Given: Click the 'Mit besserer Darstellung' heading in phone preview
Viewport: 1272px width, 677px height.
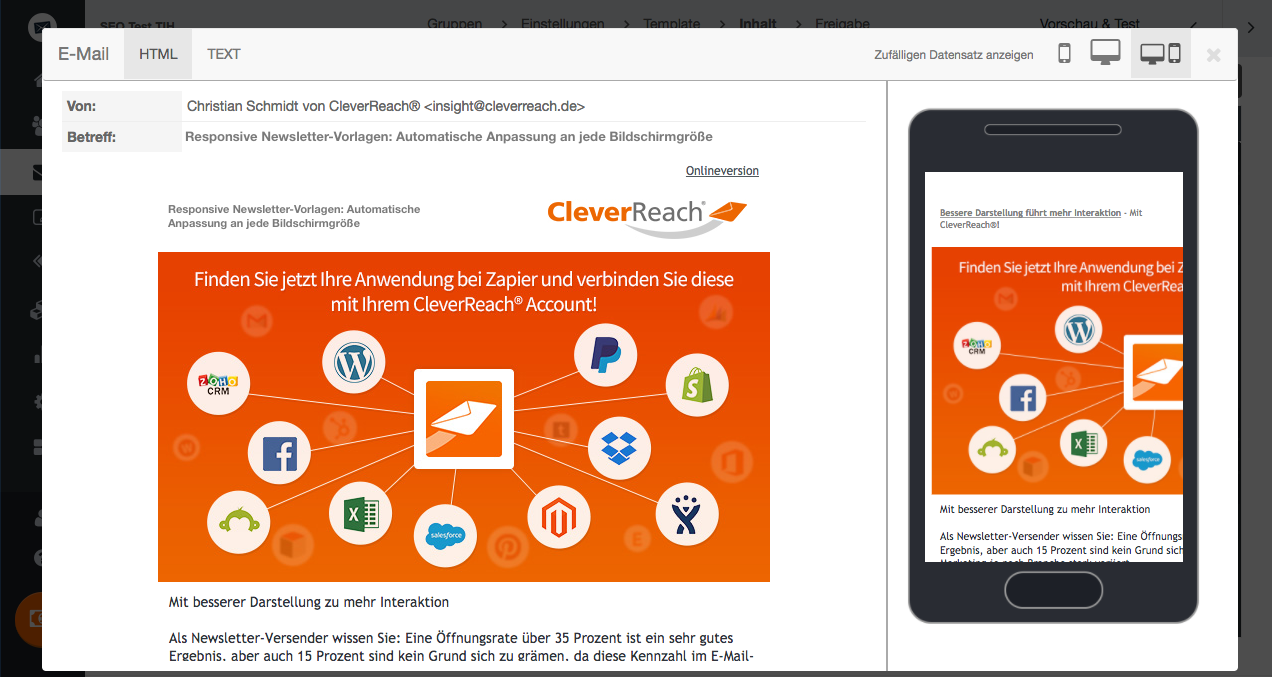Looking at the screenshot, I should (1045, 509).
